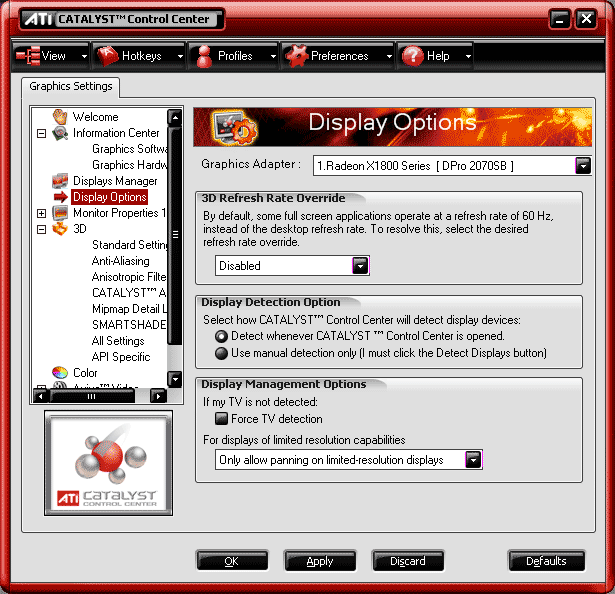Select All Settings under 3D
Screen dimensions: 615x594
click(x=118, y=341)
